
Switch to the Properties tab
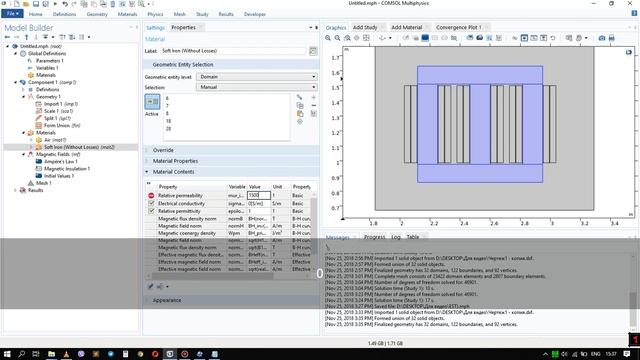[x=183, y=27]
